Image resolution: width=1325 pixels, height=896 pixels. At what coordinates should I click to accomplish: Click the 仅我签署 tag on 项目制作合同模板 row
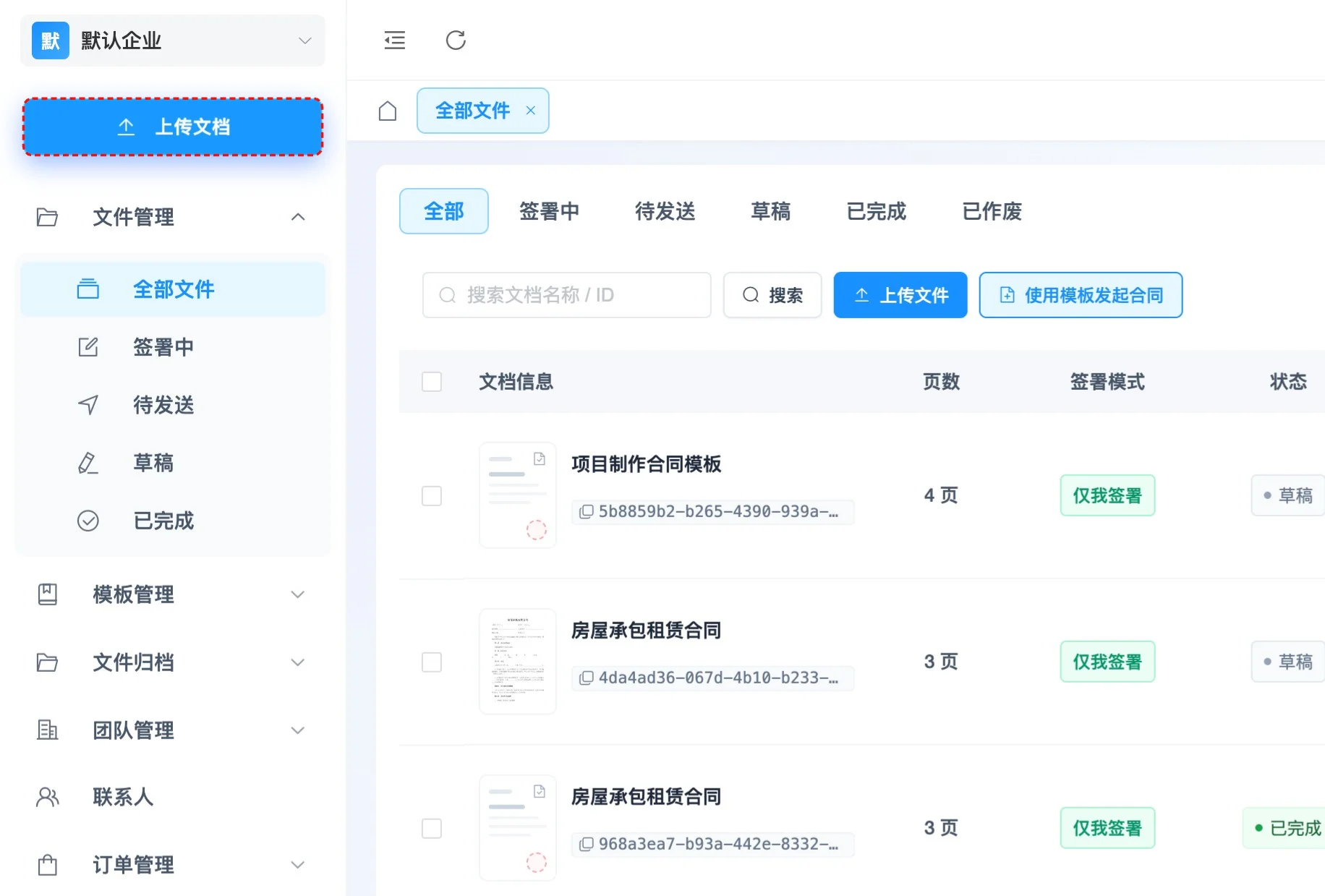(x=1107, y=495)
